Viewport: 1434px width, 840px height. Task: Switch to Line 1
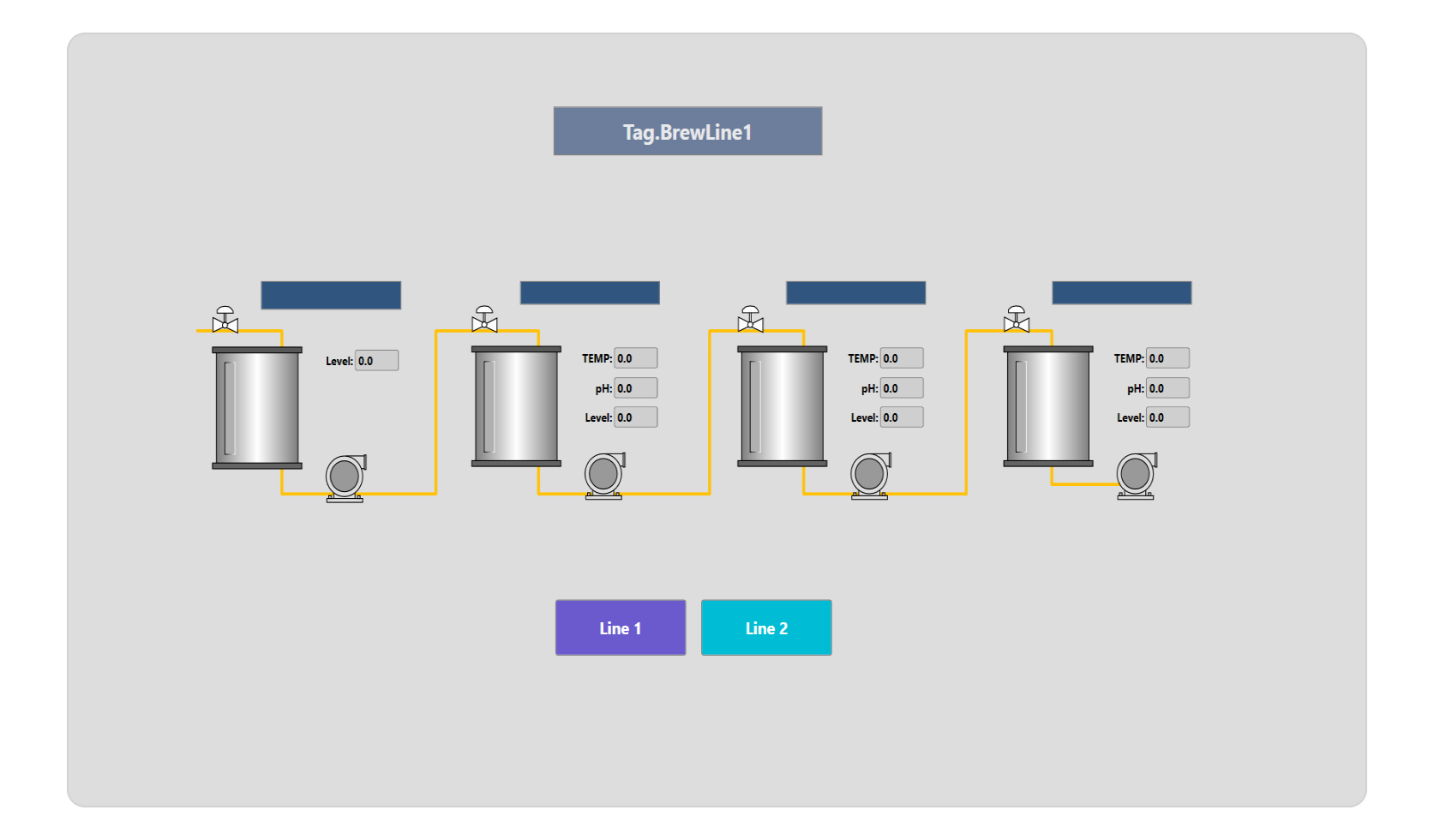[621, 627]
